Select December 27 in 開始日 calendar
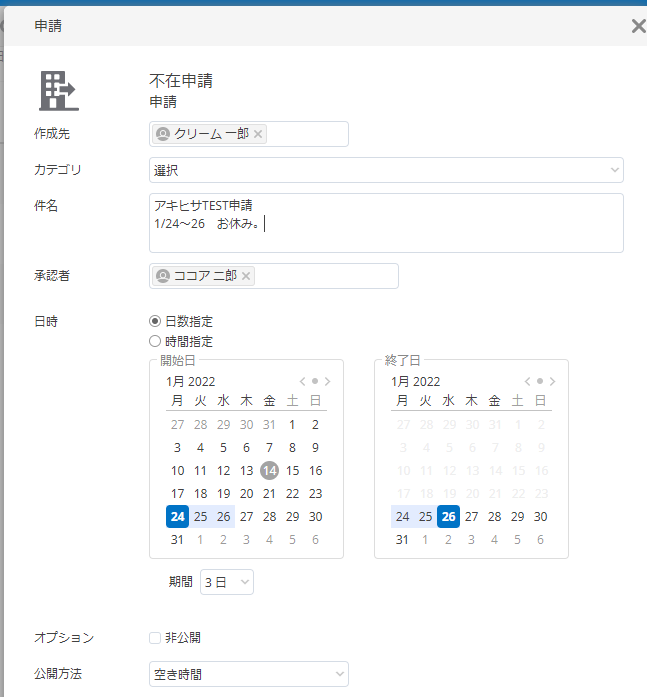647x697 pixels. tap(177, 425)
